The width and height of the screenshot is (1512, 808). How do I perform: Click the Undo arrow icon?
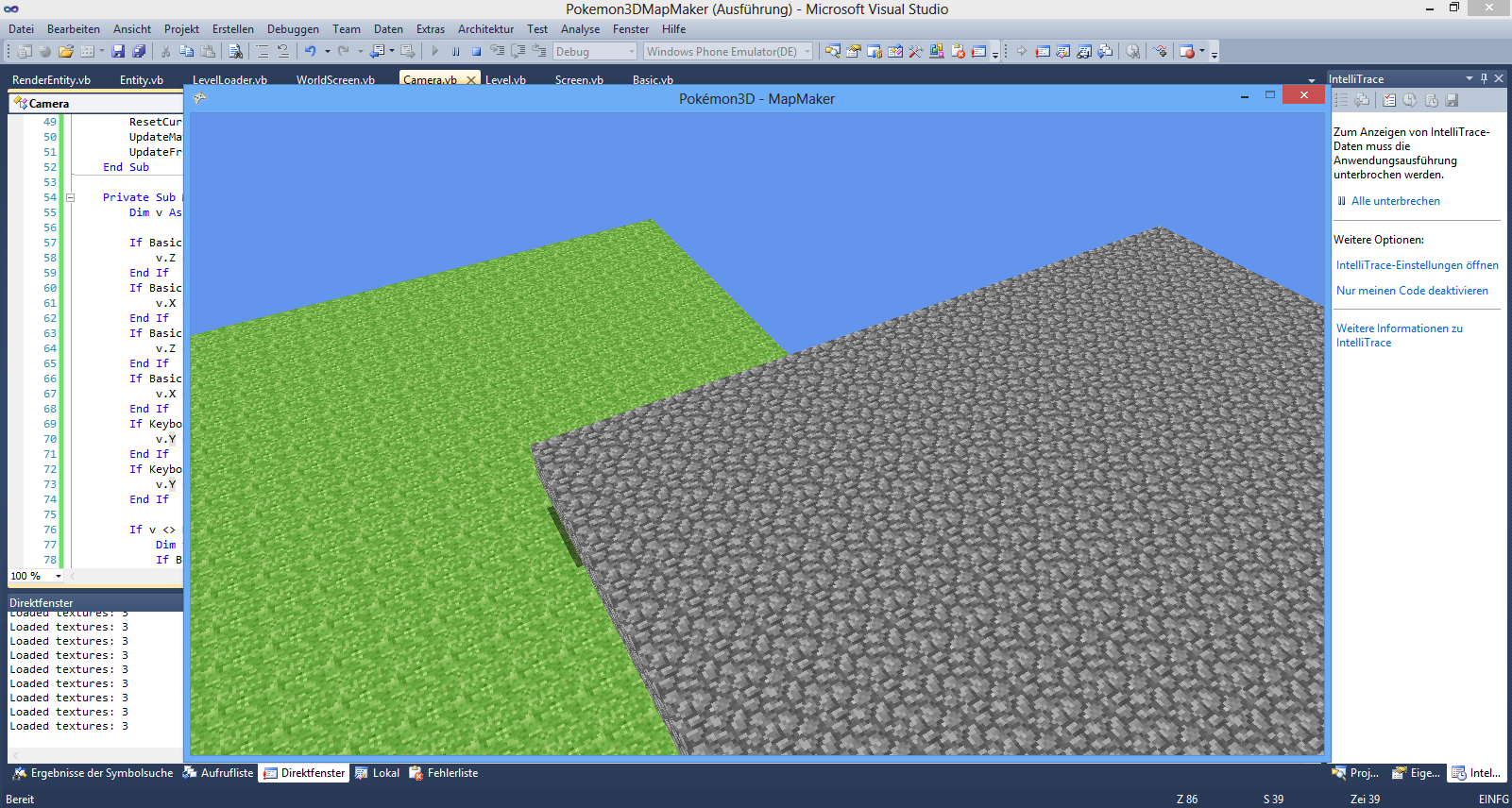[310, 51]
